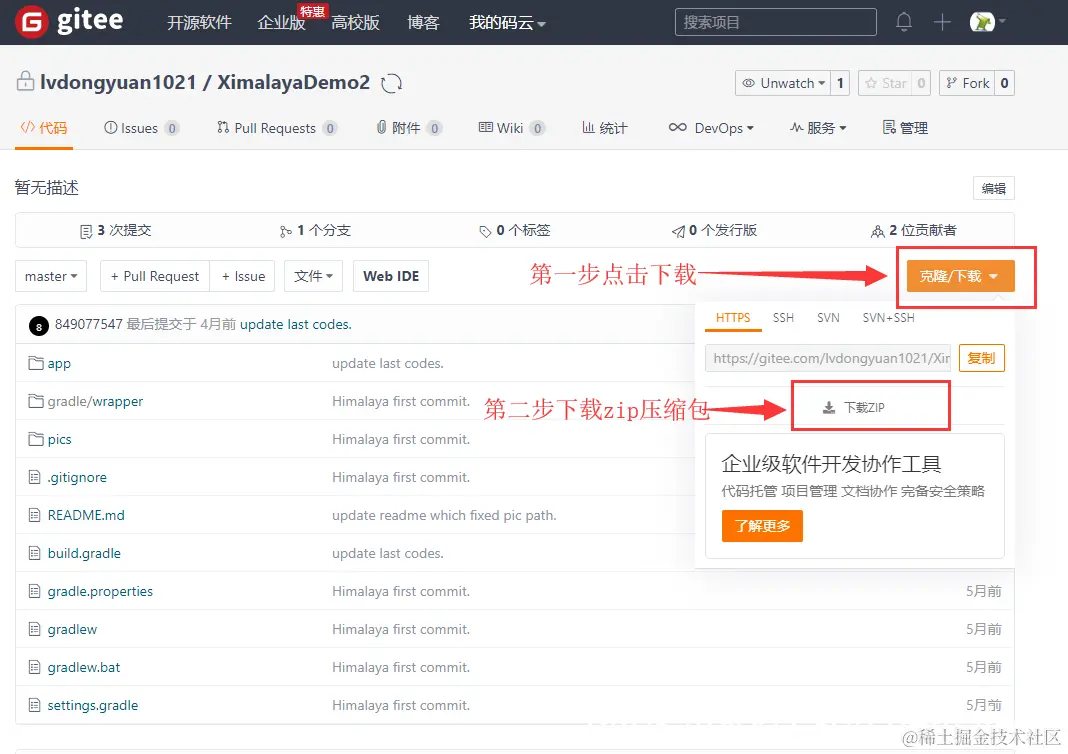The image size is (1068, 754).
Task: Open the update last codes. latest commit link
Action: pyautogui.click(x=296, y=324)
